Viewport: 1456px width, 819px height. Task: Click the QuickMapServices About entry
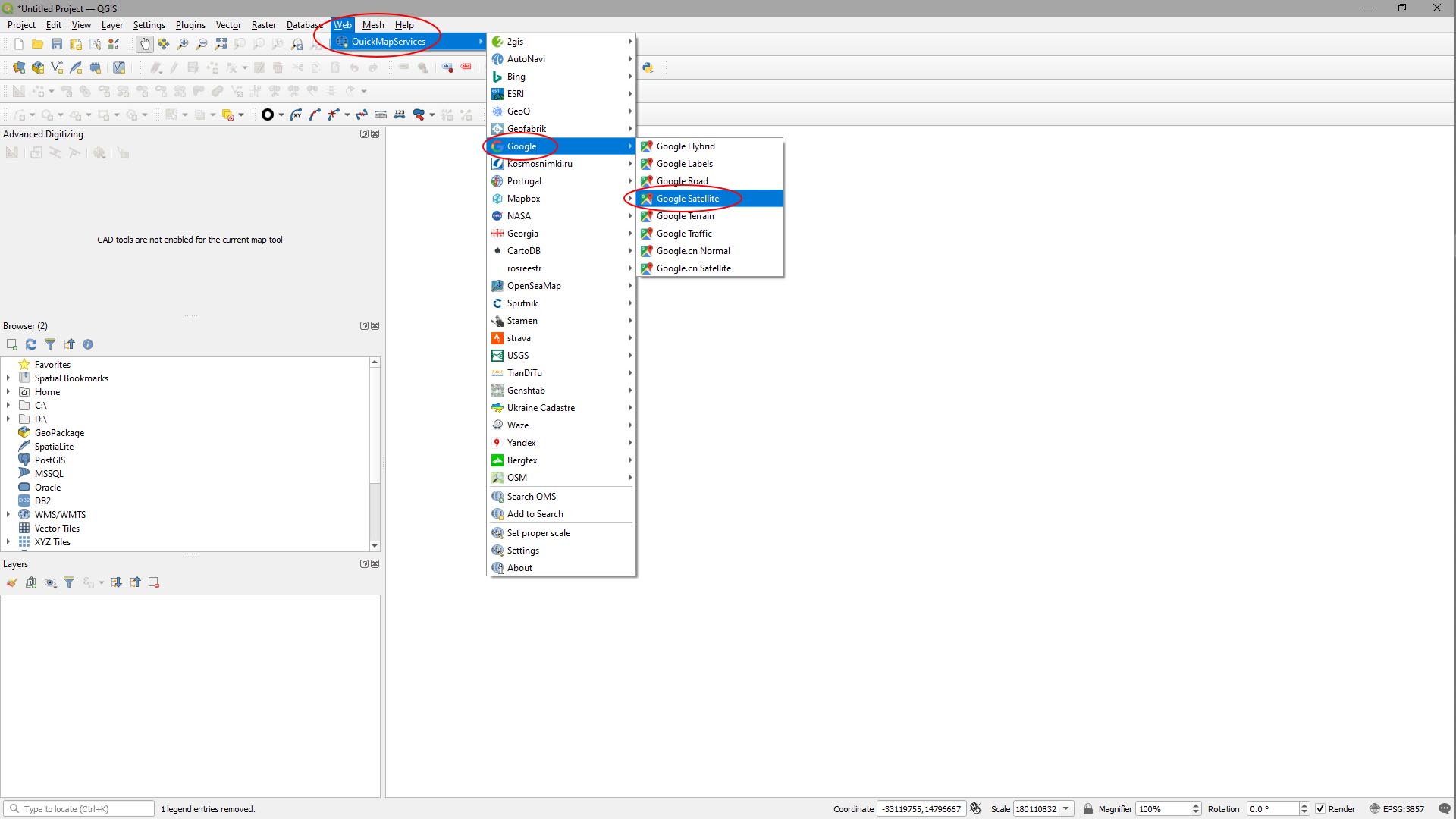[561, 568]
